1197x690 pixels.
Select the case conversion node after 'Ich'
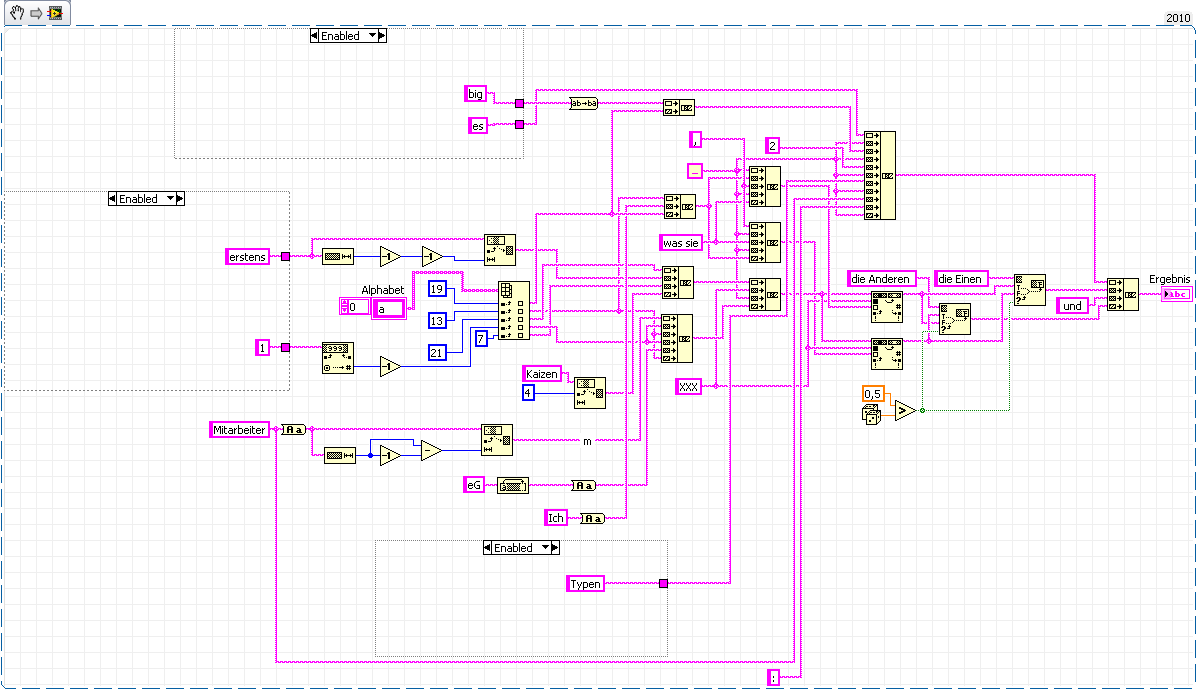[592, 518]
